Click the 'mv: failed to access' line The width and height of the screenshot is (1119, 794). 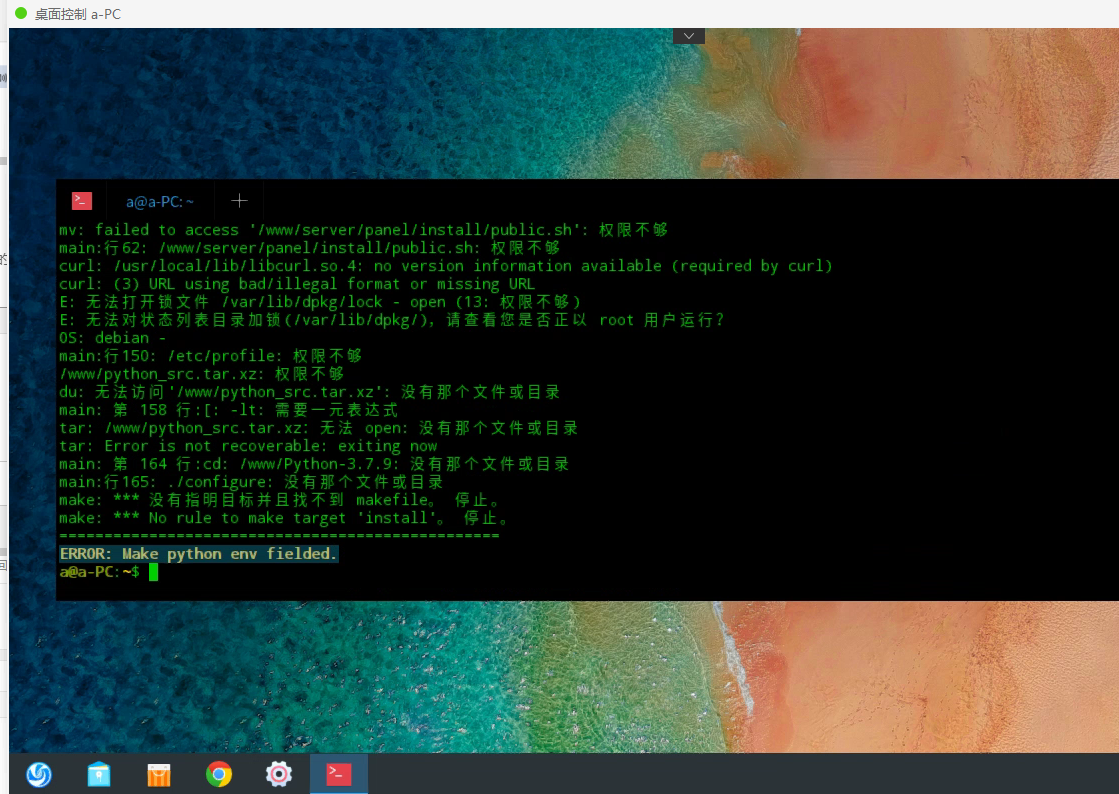pos(363,230)
